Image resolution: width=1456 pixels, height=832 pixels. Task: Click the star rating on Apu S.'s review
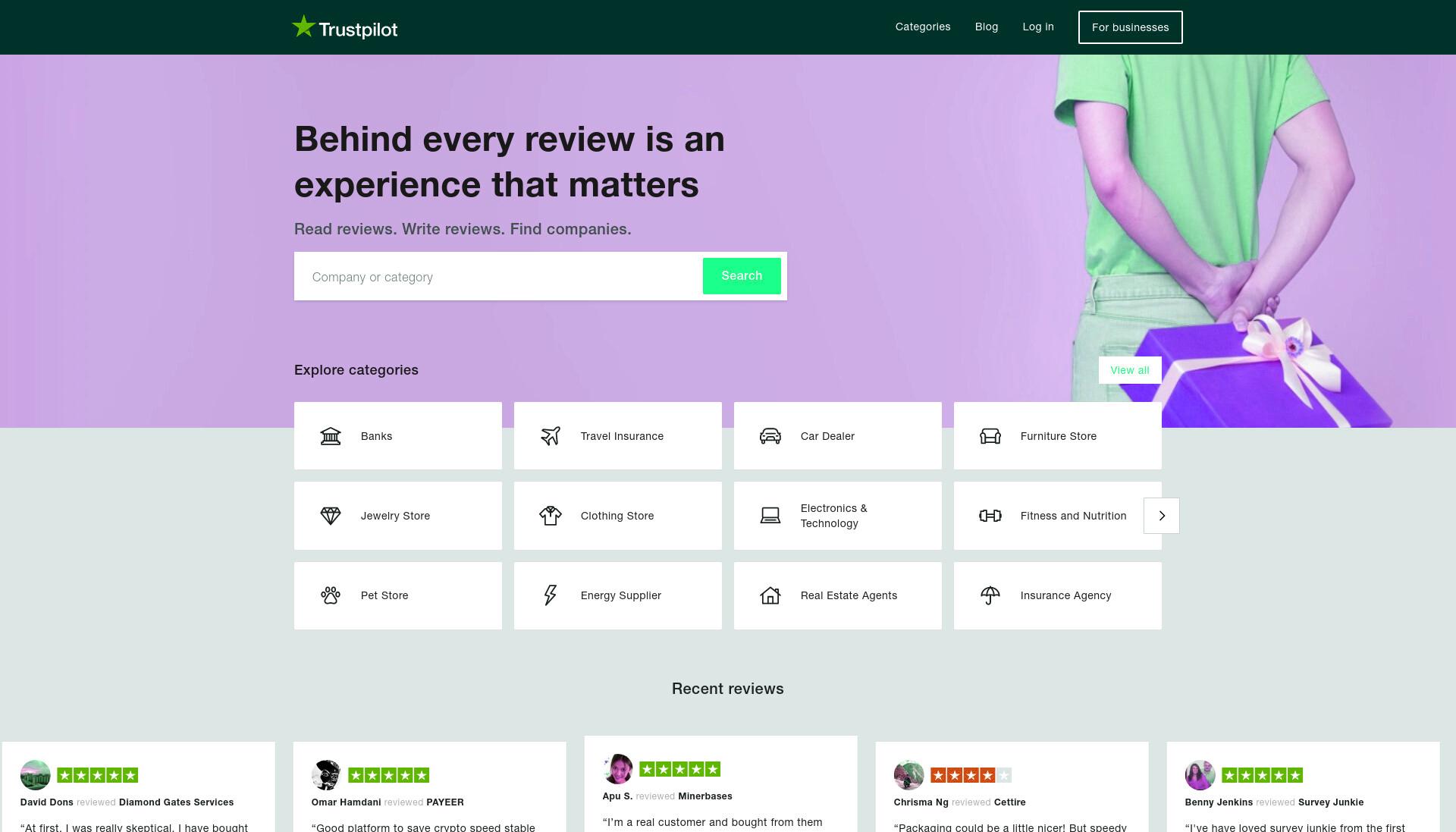point(680,769)
